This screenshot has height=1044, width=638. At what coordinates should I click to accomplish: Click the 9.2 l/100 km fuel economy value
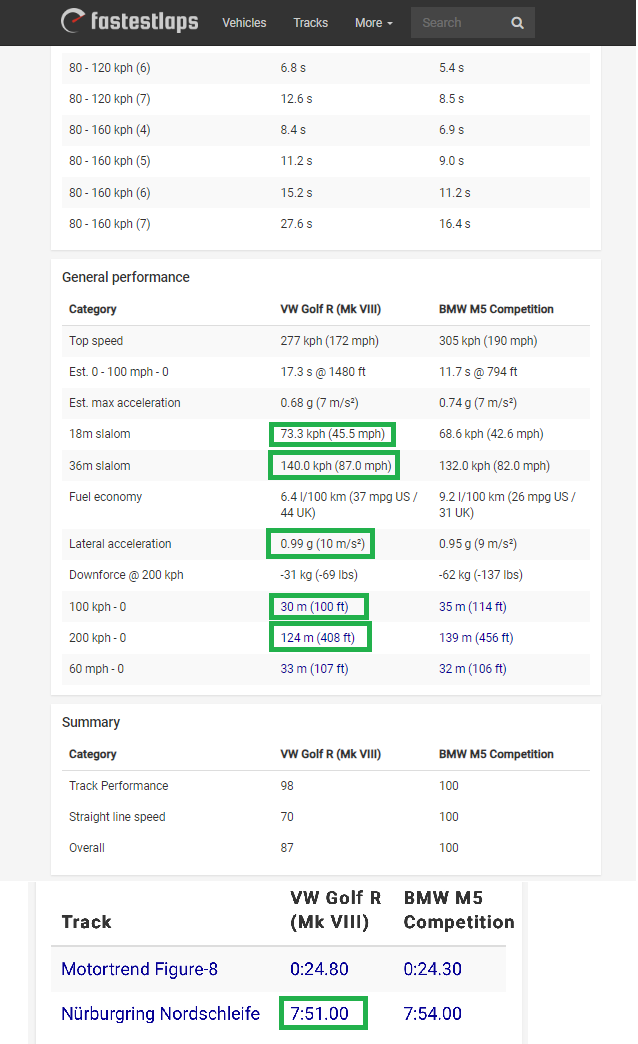click(507, 505)
